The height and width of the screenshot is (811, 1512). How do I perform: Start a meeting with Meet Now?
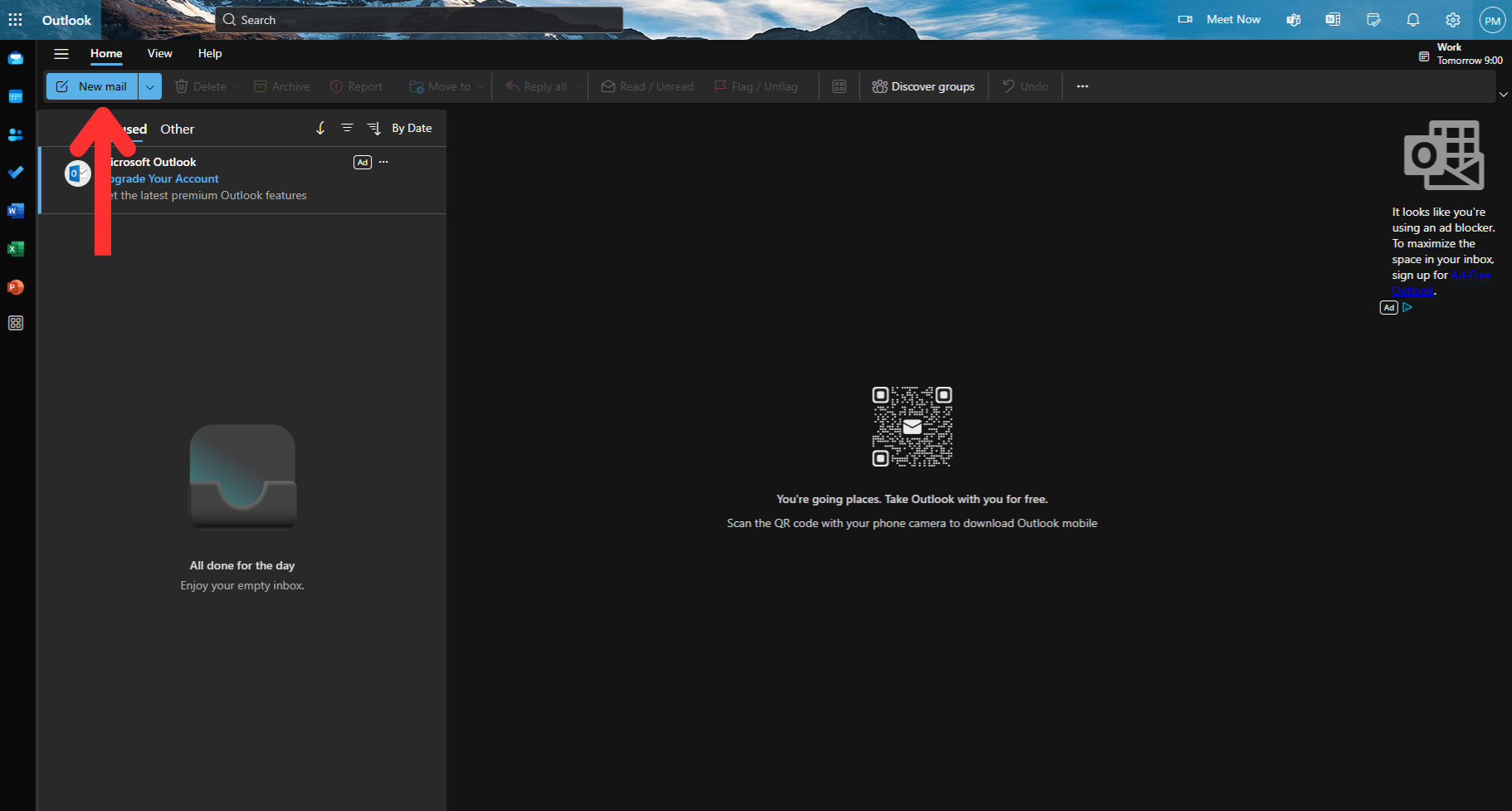tap(1220, 20)
